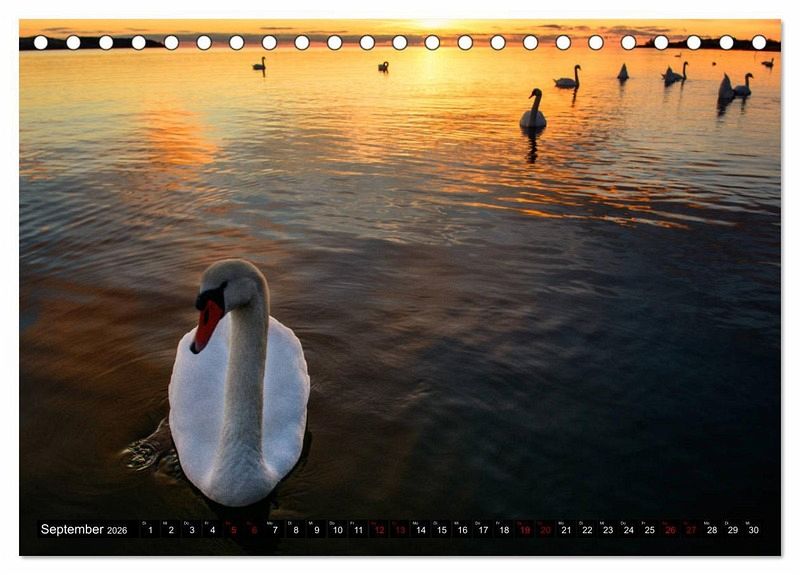The width and height of the screenshot is (800, 575).
Task: Pick day 15 in the date row
Action: (x=441, y=530)
